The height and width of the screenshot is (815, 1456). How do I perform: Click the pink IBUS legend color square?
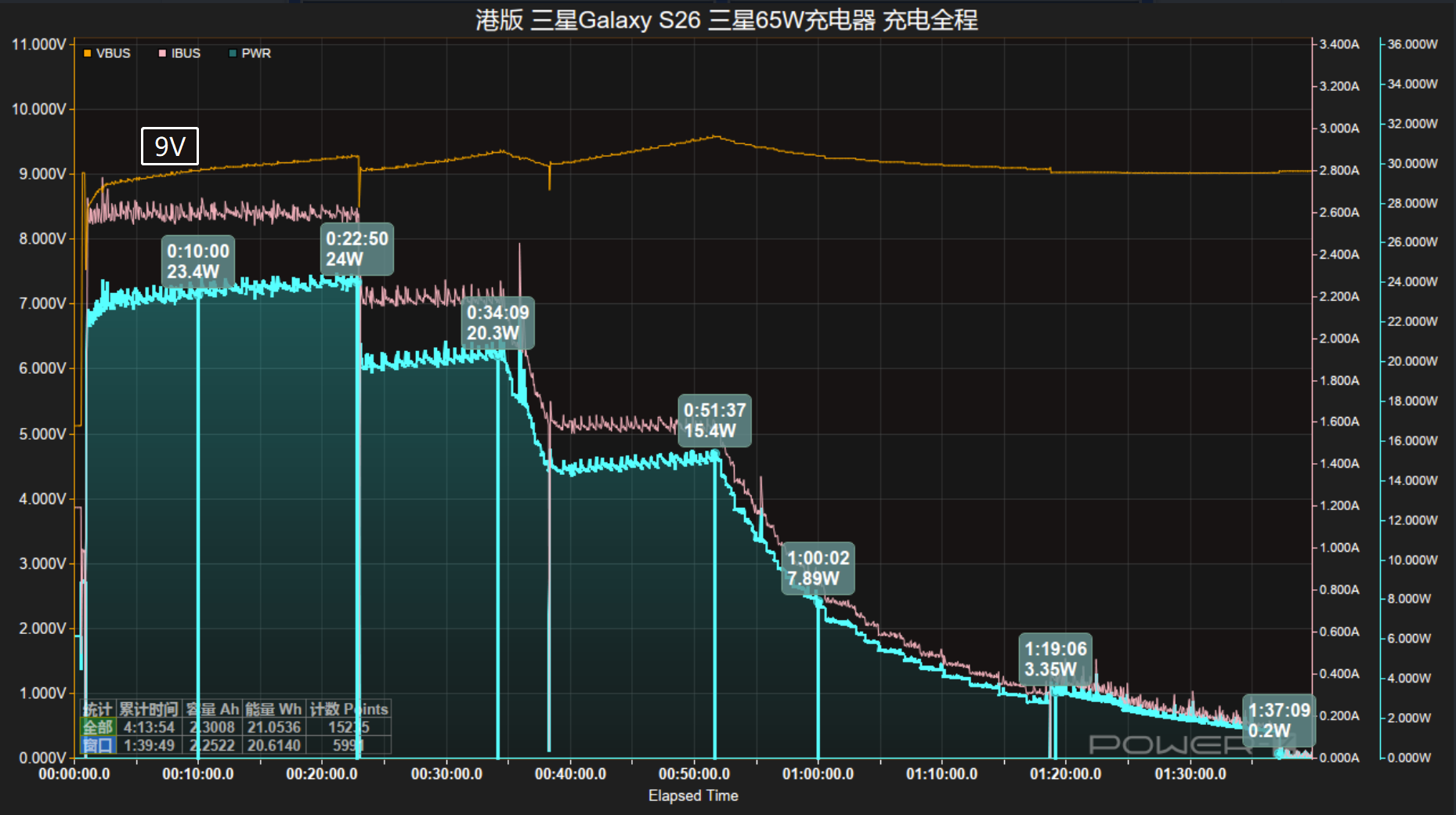(163, 53)
